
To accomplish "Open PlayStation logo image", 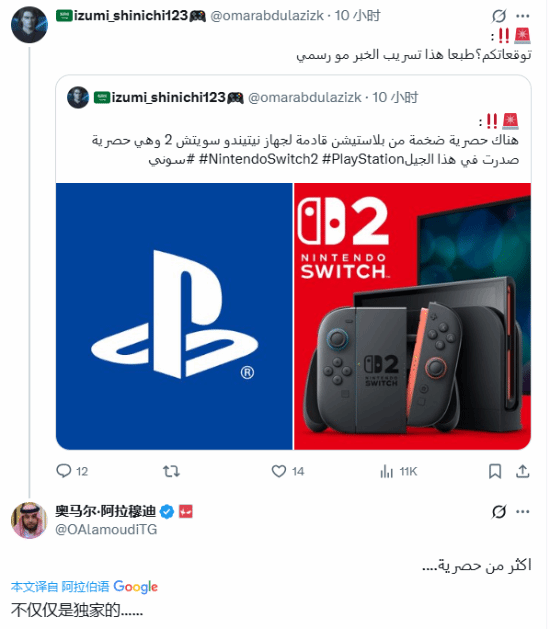I will coord(174,316).
